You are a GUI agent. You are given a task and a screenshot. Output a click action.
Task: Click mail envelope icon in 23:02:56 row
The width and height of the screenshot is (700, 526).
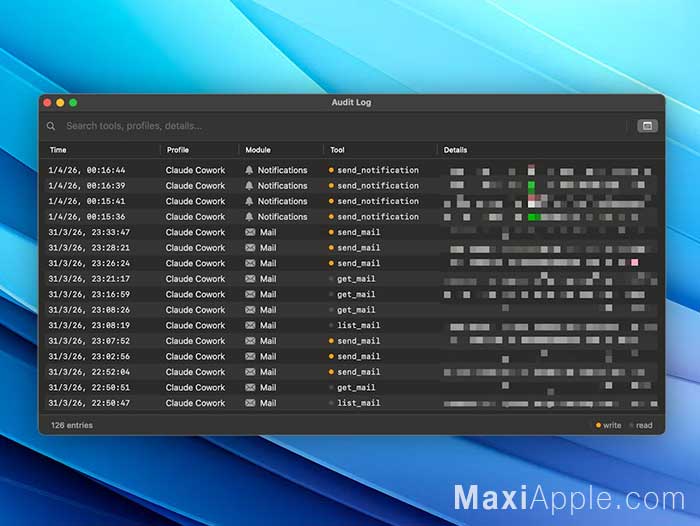click(x=250, y=356)
